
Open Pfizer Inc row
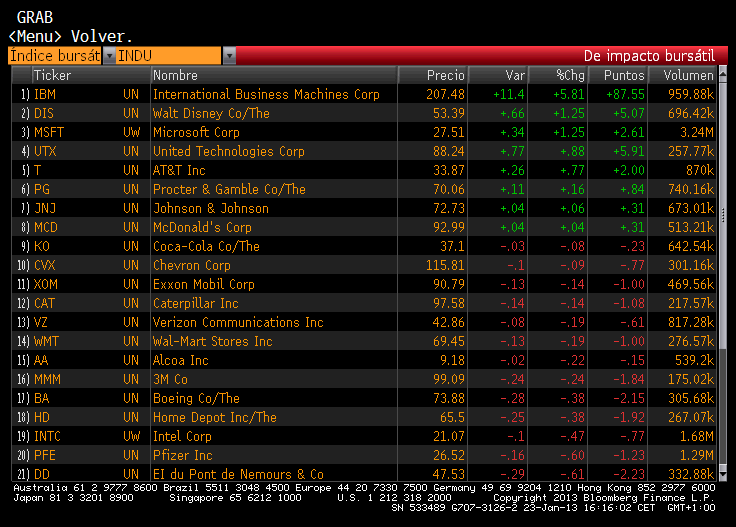364,455
